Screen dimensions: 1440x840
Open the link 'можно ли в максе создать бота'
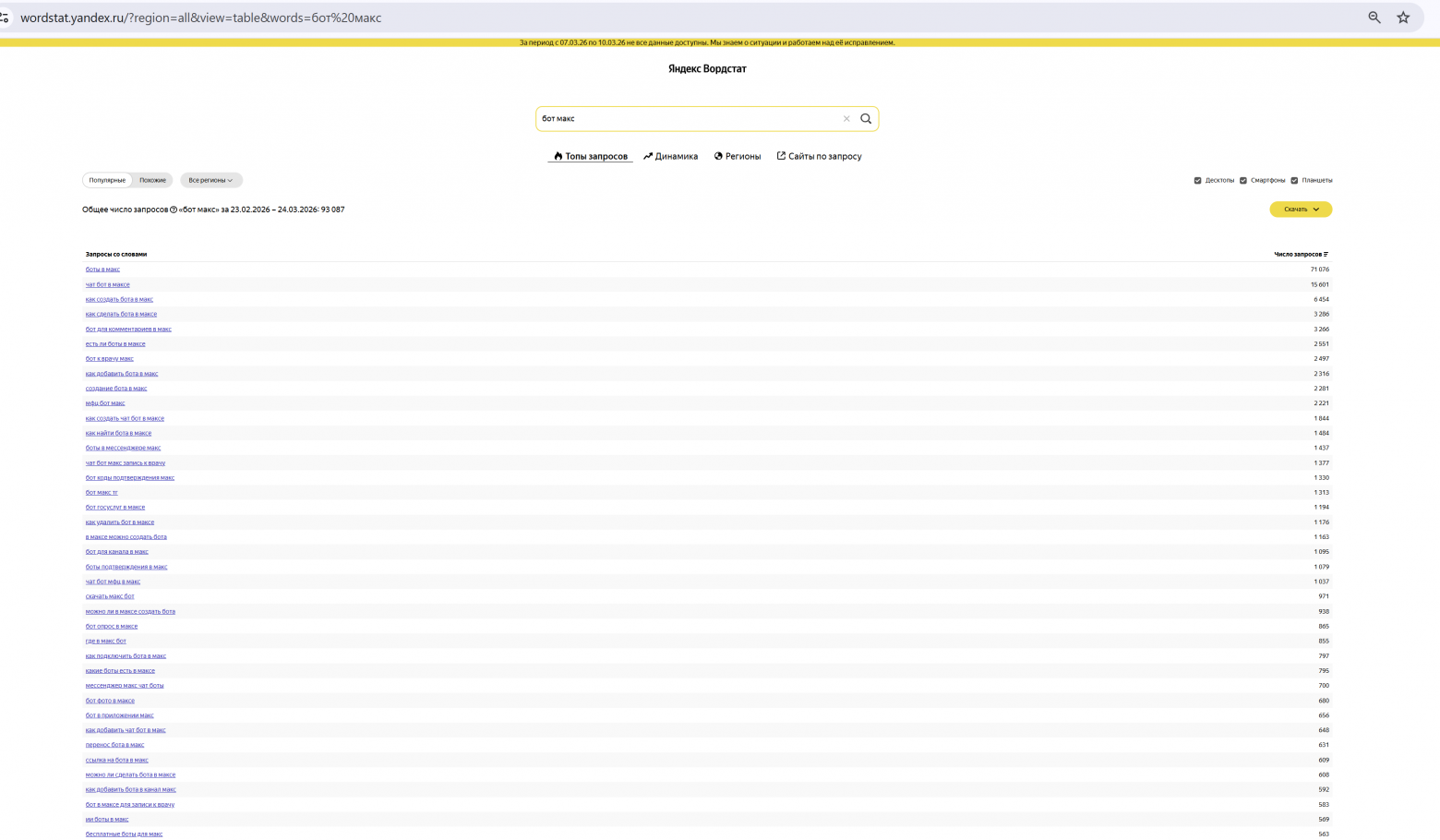coord(130,611)
